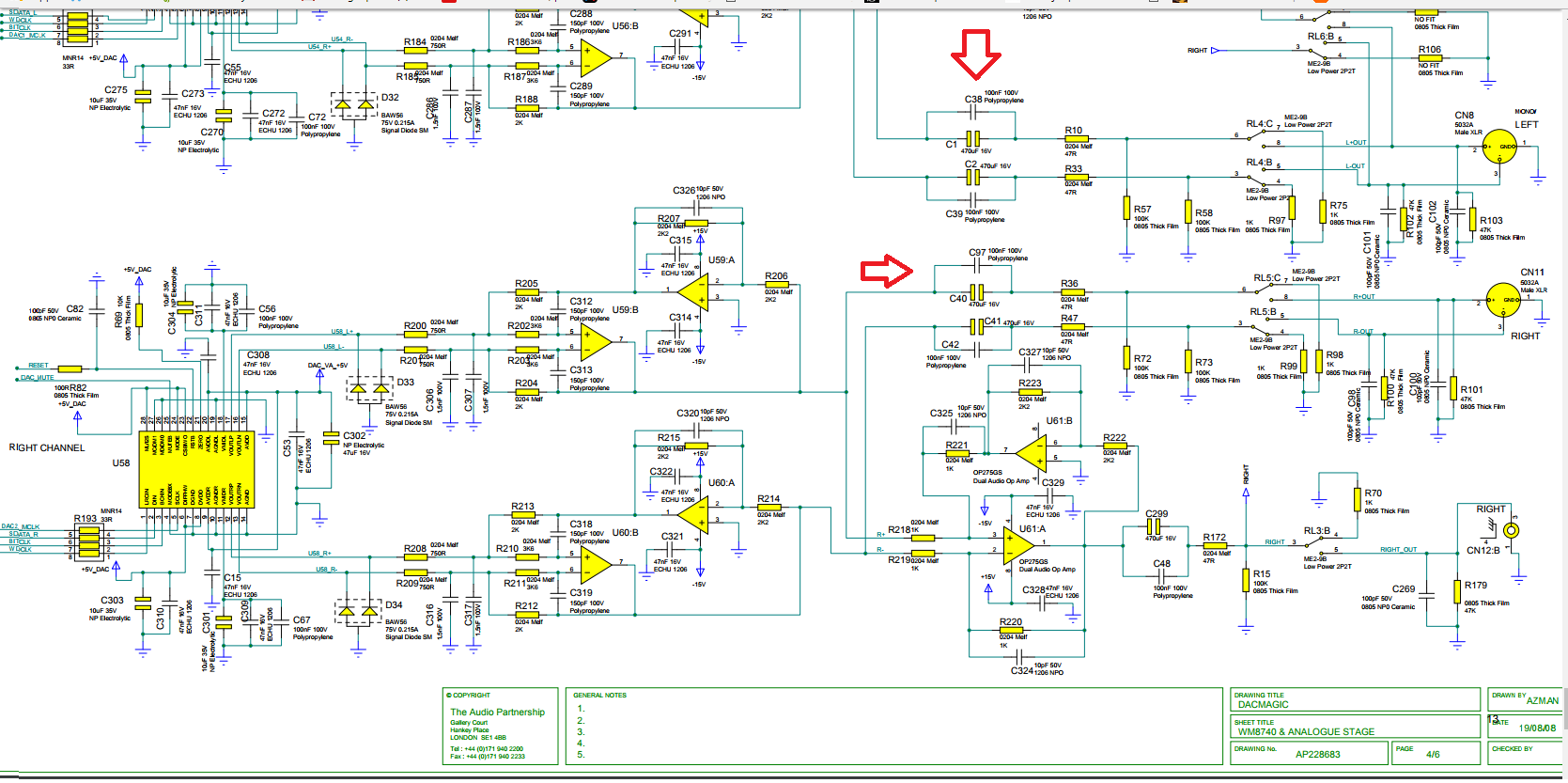Select drawing number AP228683
The image size is (1568, 783).
(x=1318, y=754)
